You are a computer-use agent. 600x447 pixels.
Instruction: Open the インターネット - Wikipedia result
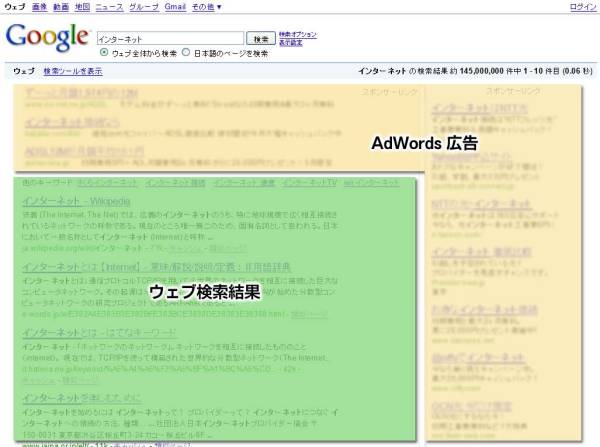(76, 201)
